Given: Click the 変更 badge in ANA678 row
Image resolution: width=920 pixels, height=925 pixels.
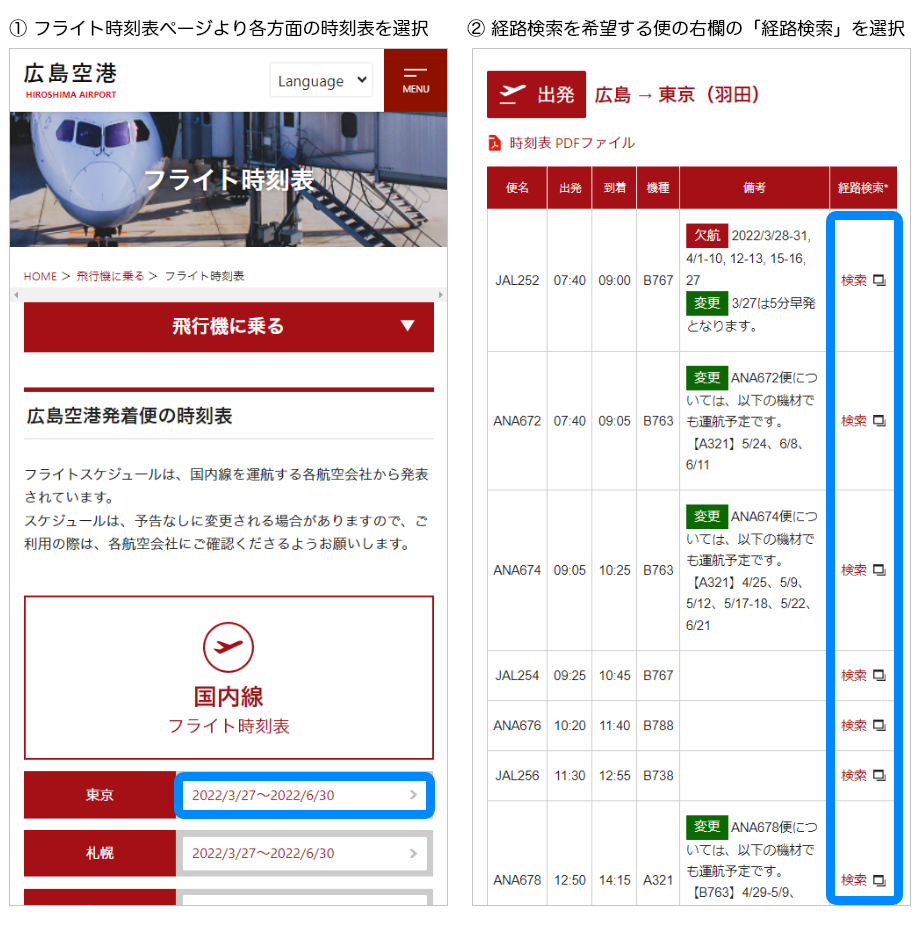Looking at the screenshot, I should click(x=707, y=827).
